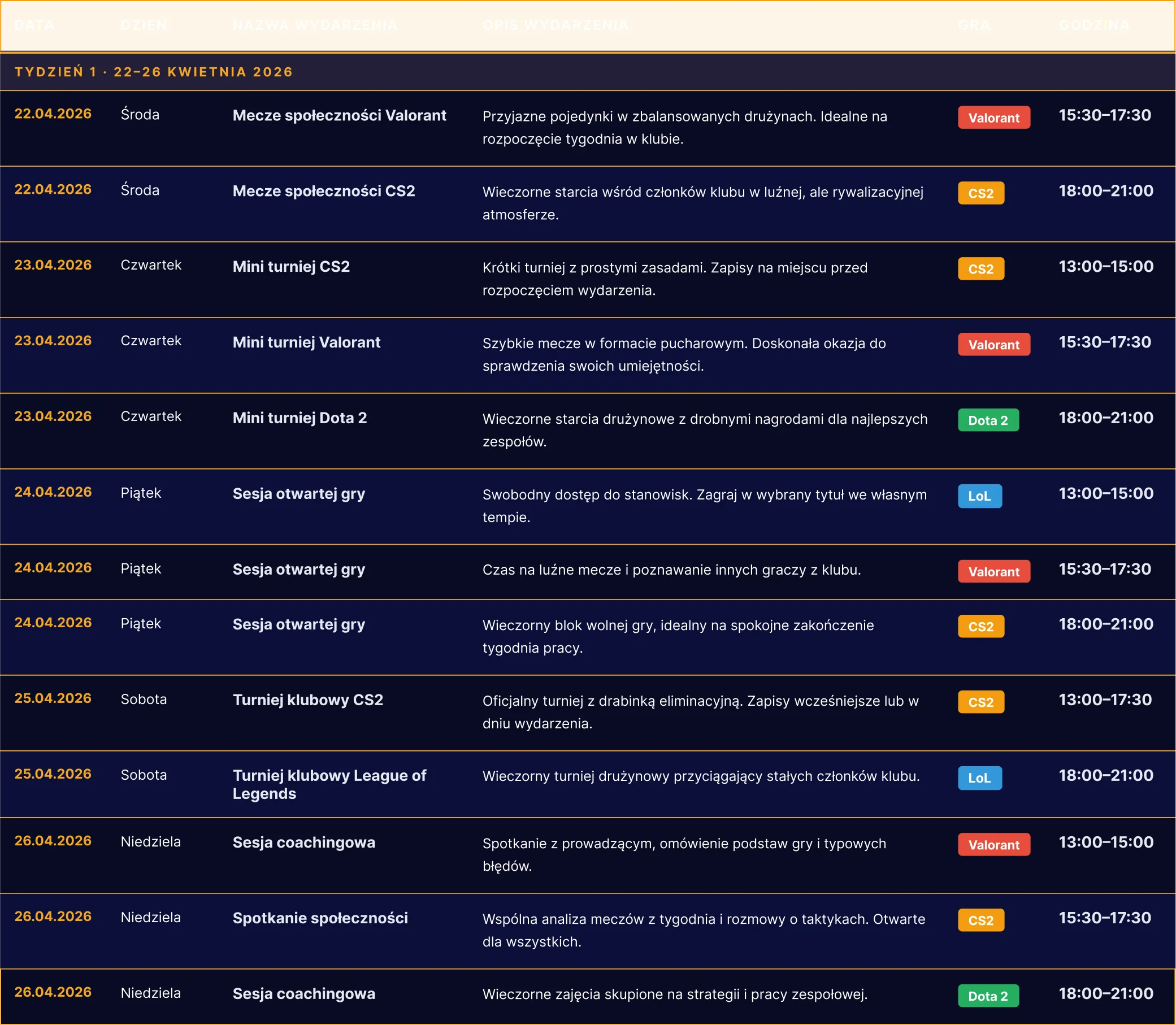Click Dota 2 badge in Sunday 18:00–21:00 row

[988, 996]
